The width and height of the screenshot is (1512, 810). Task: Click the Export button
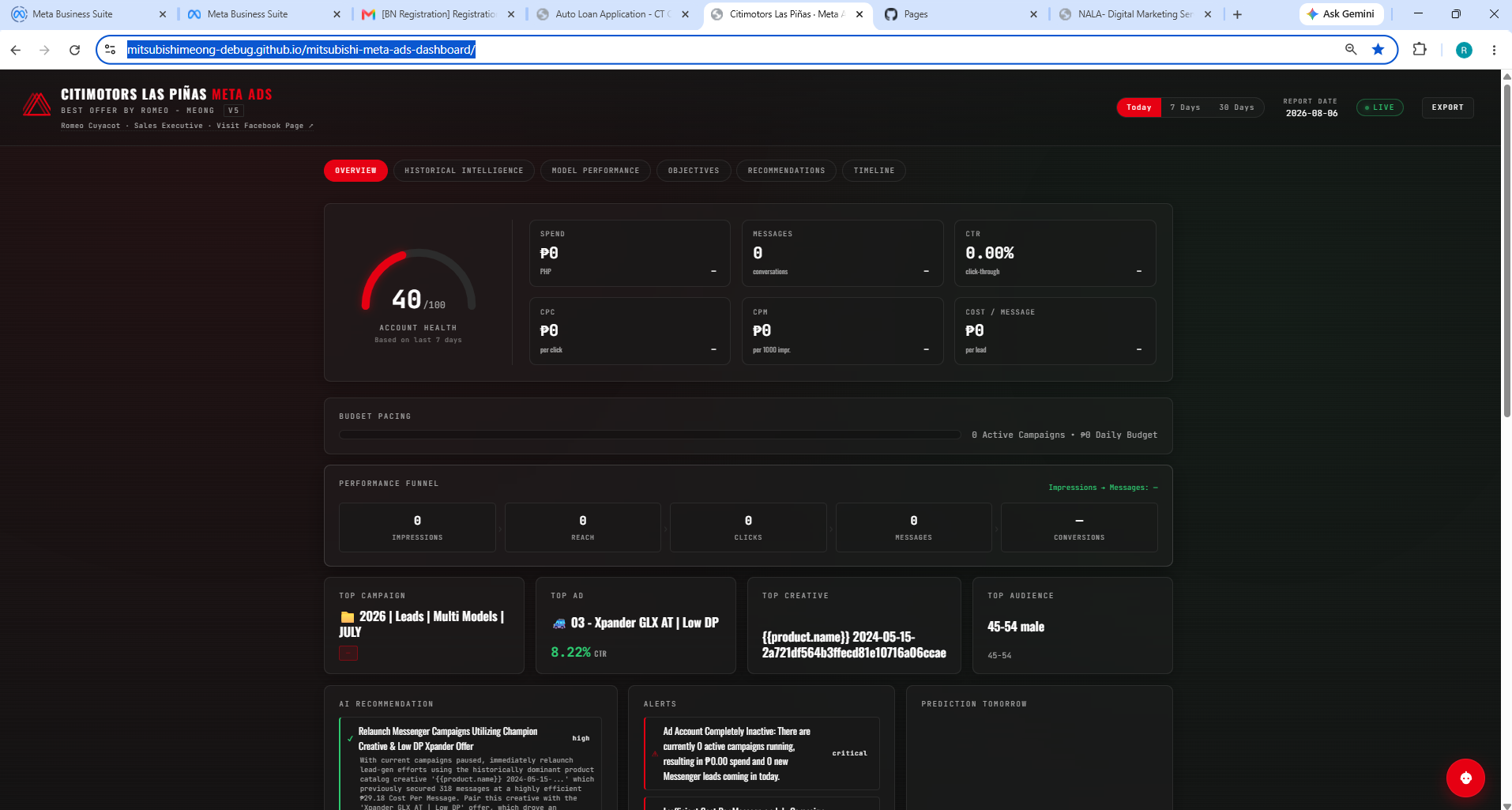1447,107
